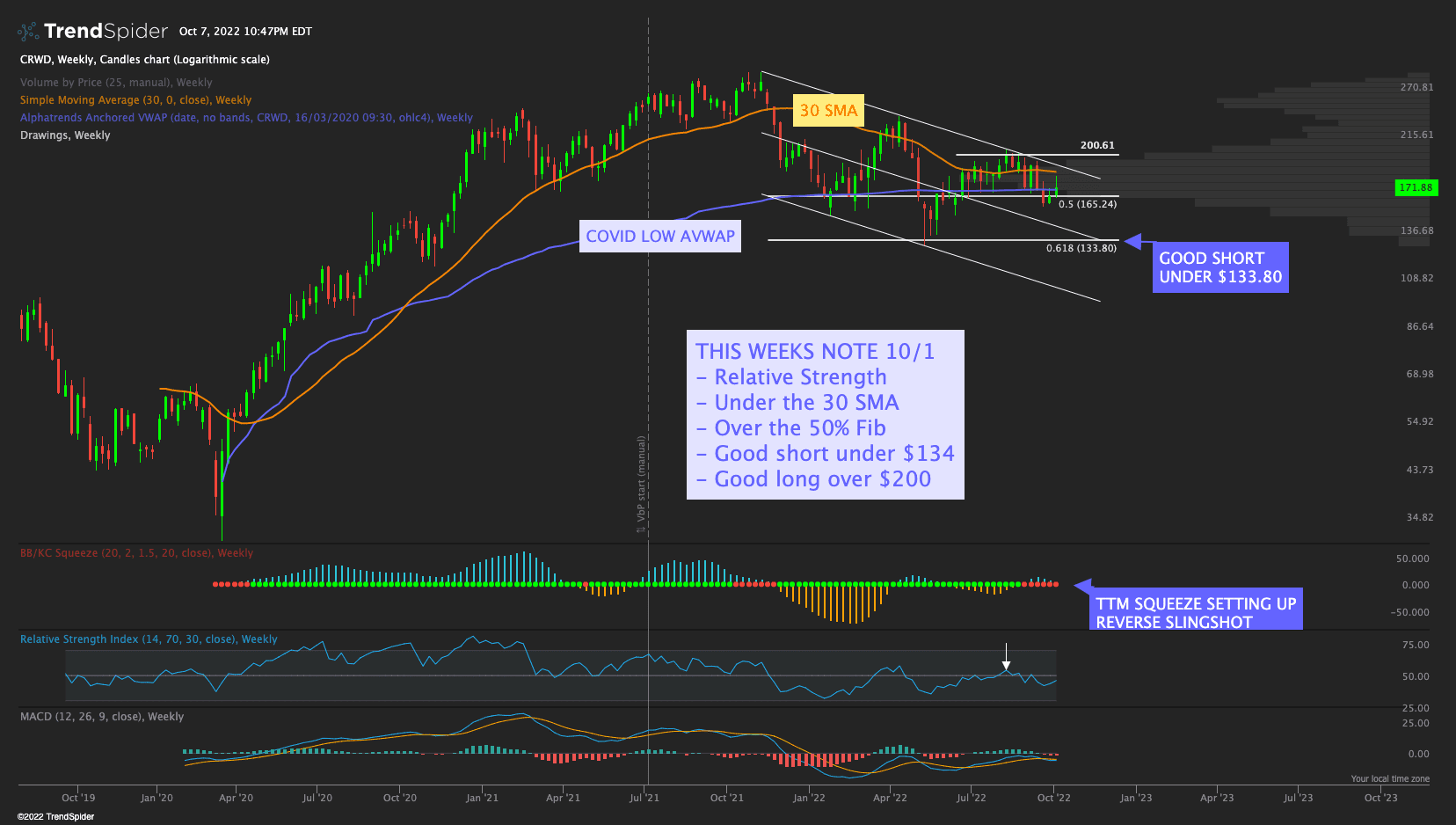Select the Volume by Price indicator label
Screen dimensions: 1456x825
click(x=116, y=83)
